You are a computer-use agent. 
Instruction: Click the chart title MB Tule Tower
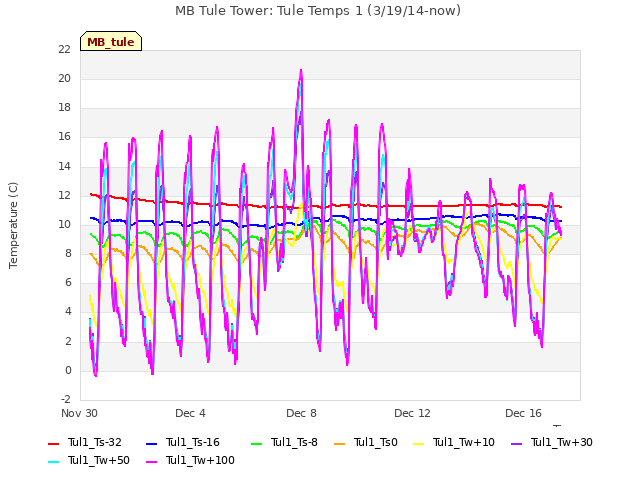tap(318, 11)
